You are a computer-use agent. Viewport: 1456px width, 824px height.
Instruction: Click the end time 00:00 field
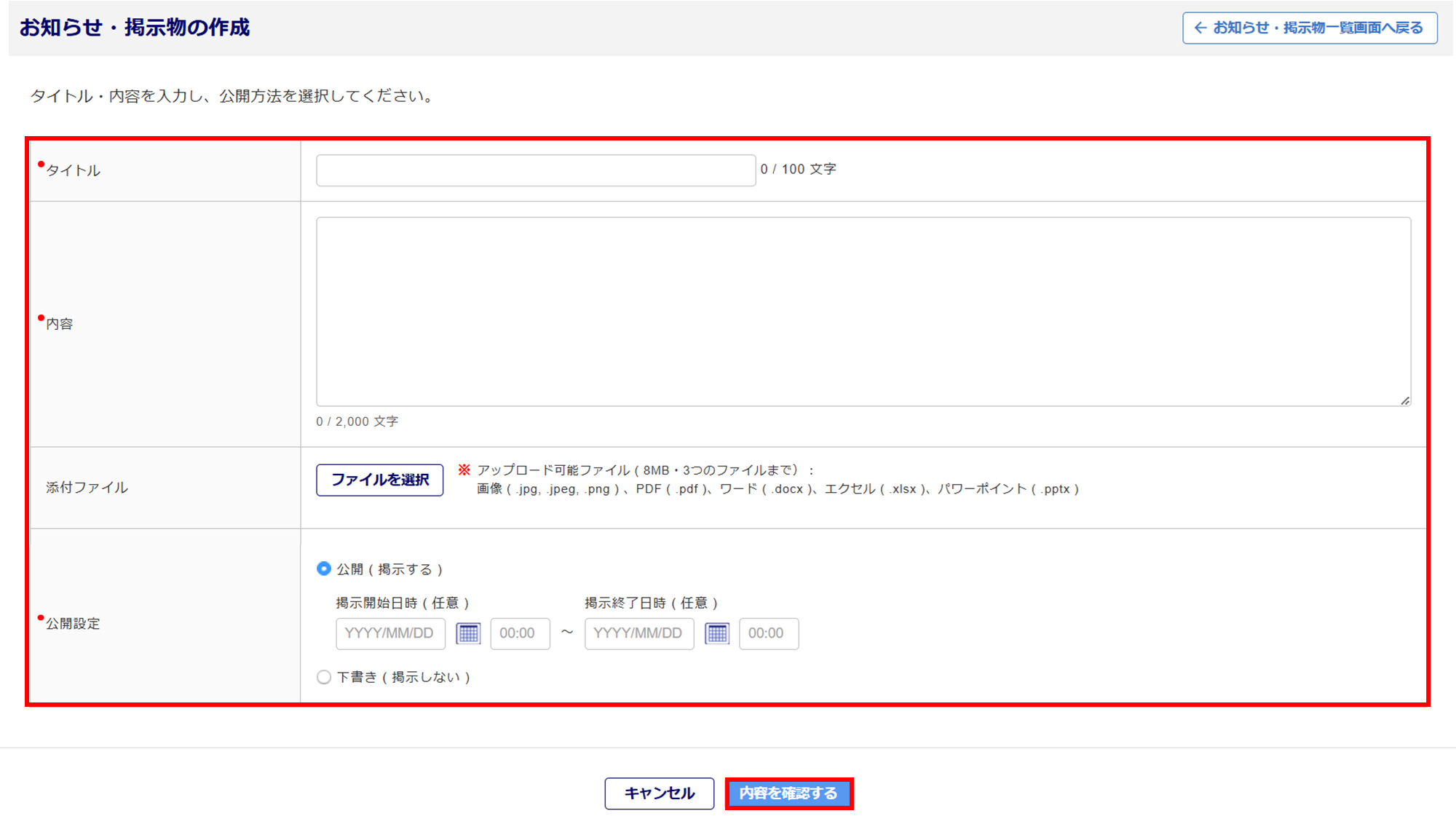(x=768, y=633)
